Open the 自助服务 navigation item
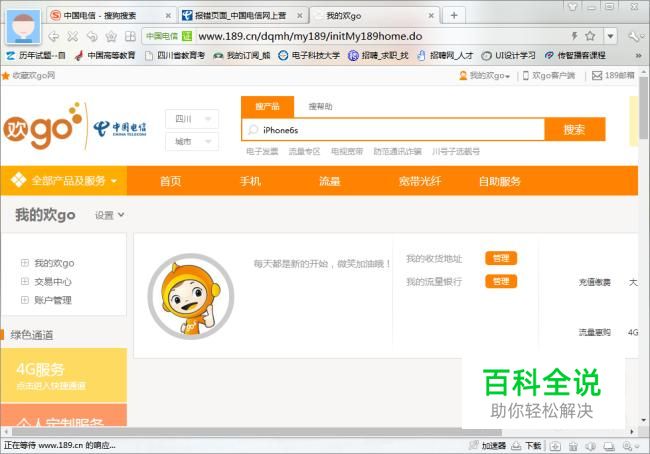650x454 pixels. [500, 181]
